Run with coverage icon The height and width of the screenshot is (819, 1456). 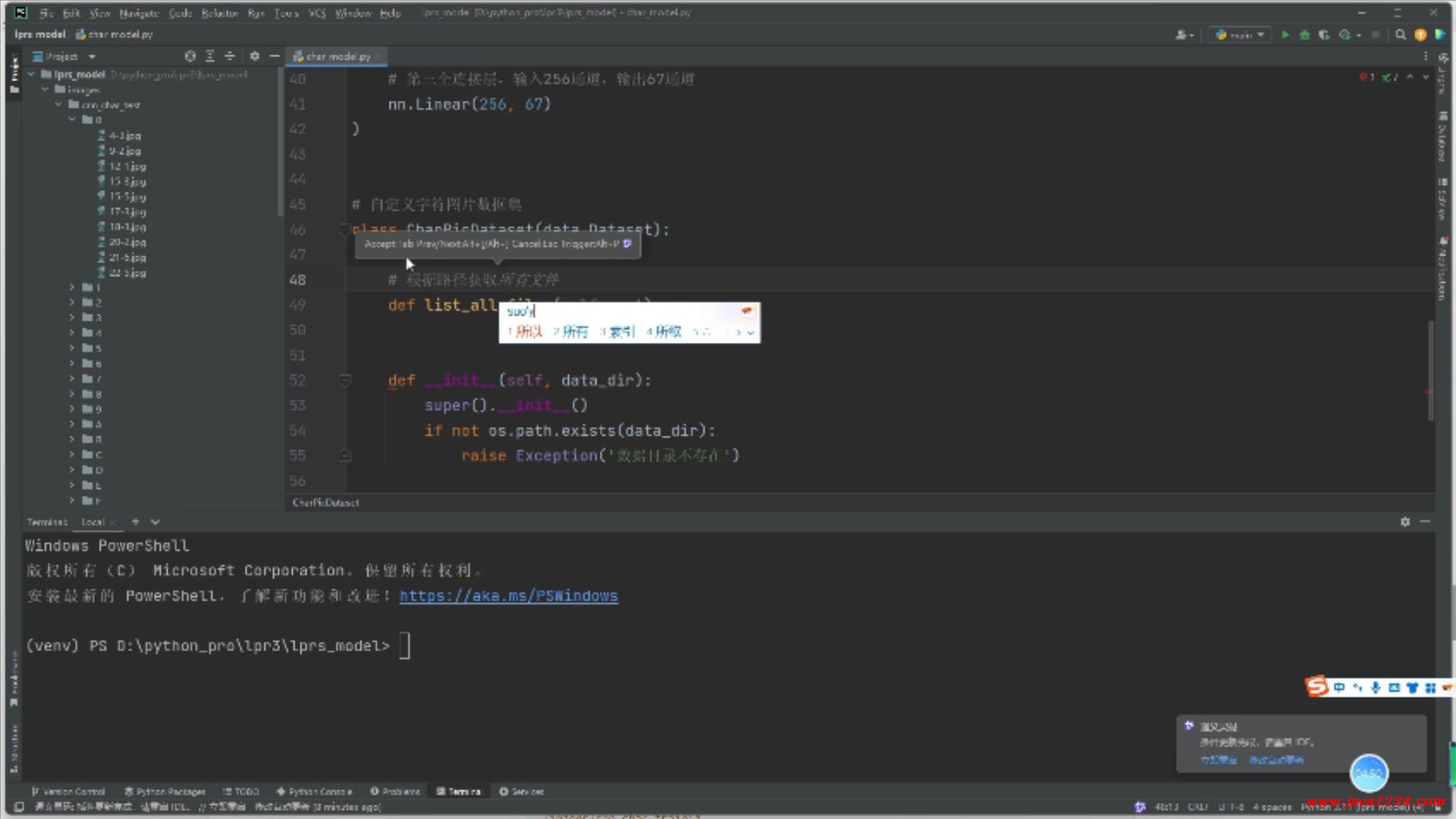[x=1324, y=35]
